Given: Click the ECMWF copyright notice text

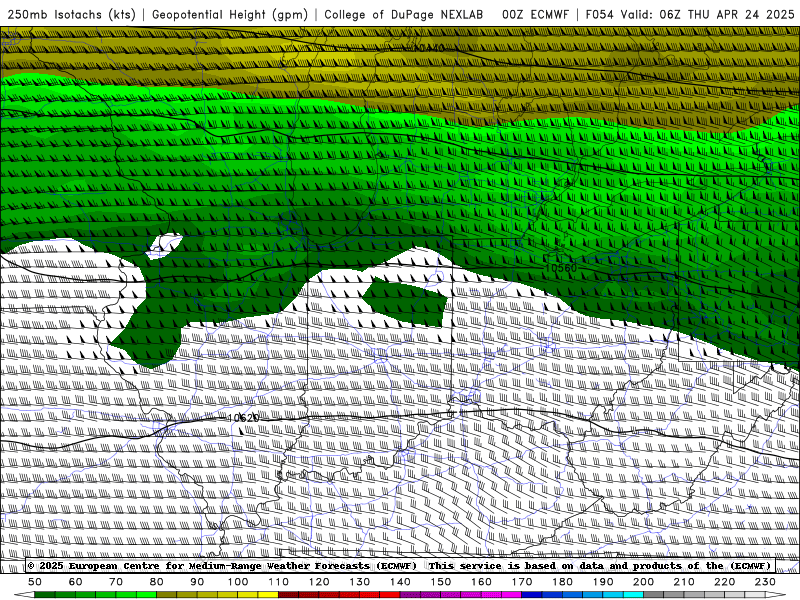Looking at the screenshot, I should [x=399, y=565].
